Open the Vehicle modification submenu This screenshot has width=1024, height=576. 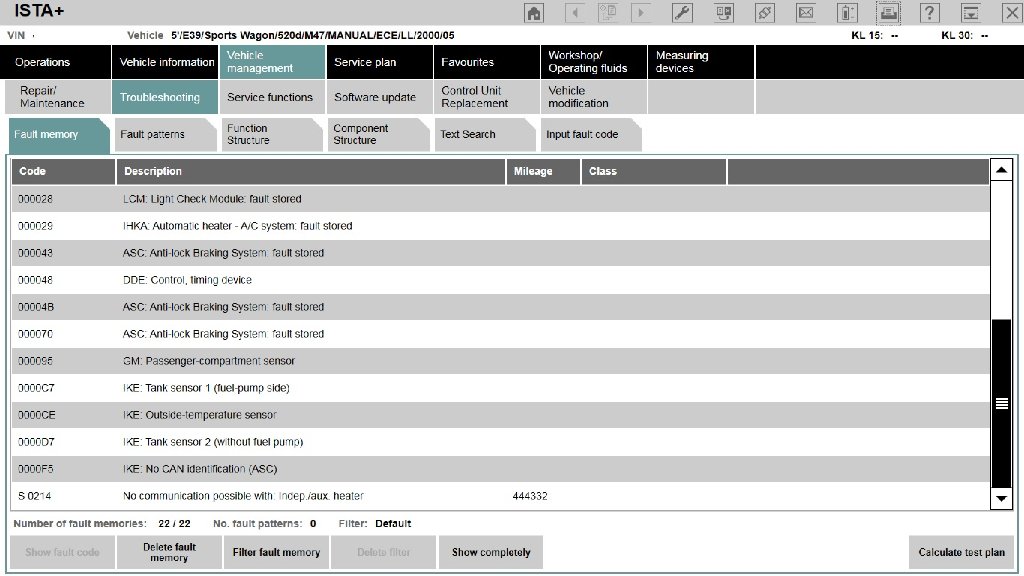pos(594,97)
